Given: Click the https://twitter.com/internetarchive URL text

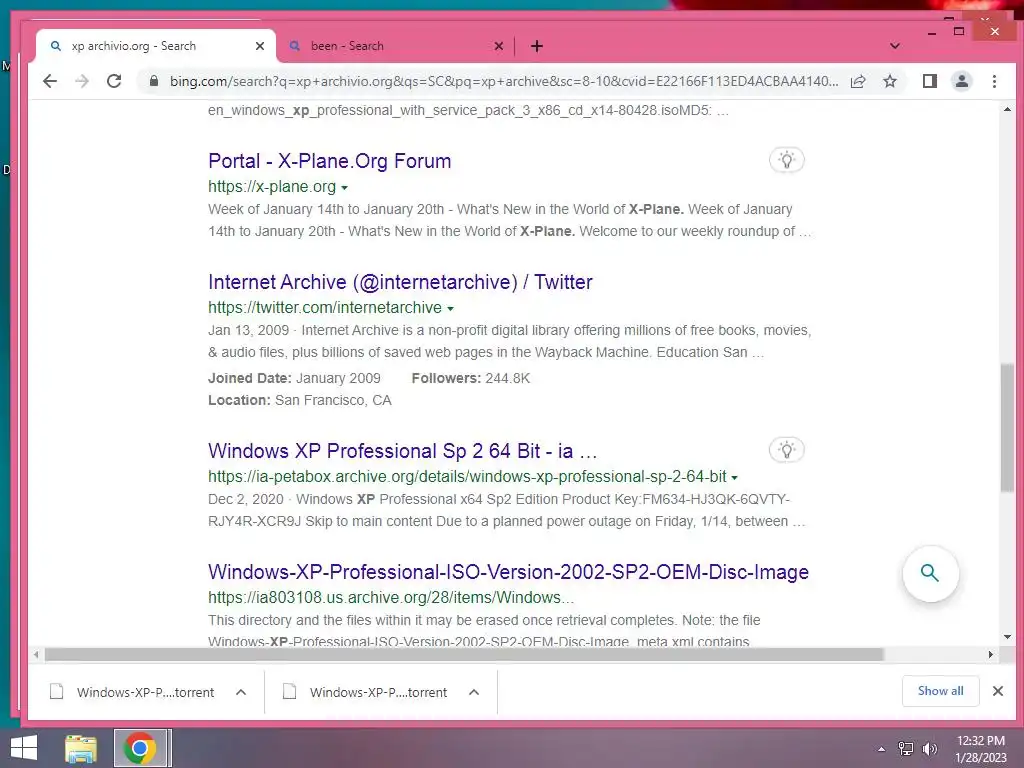Looking at the screenshot, I should (325, 308).
